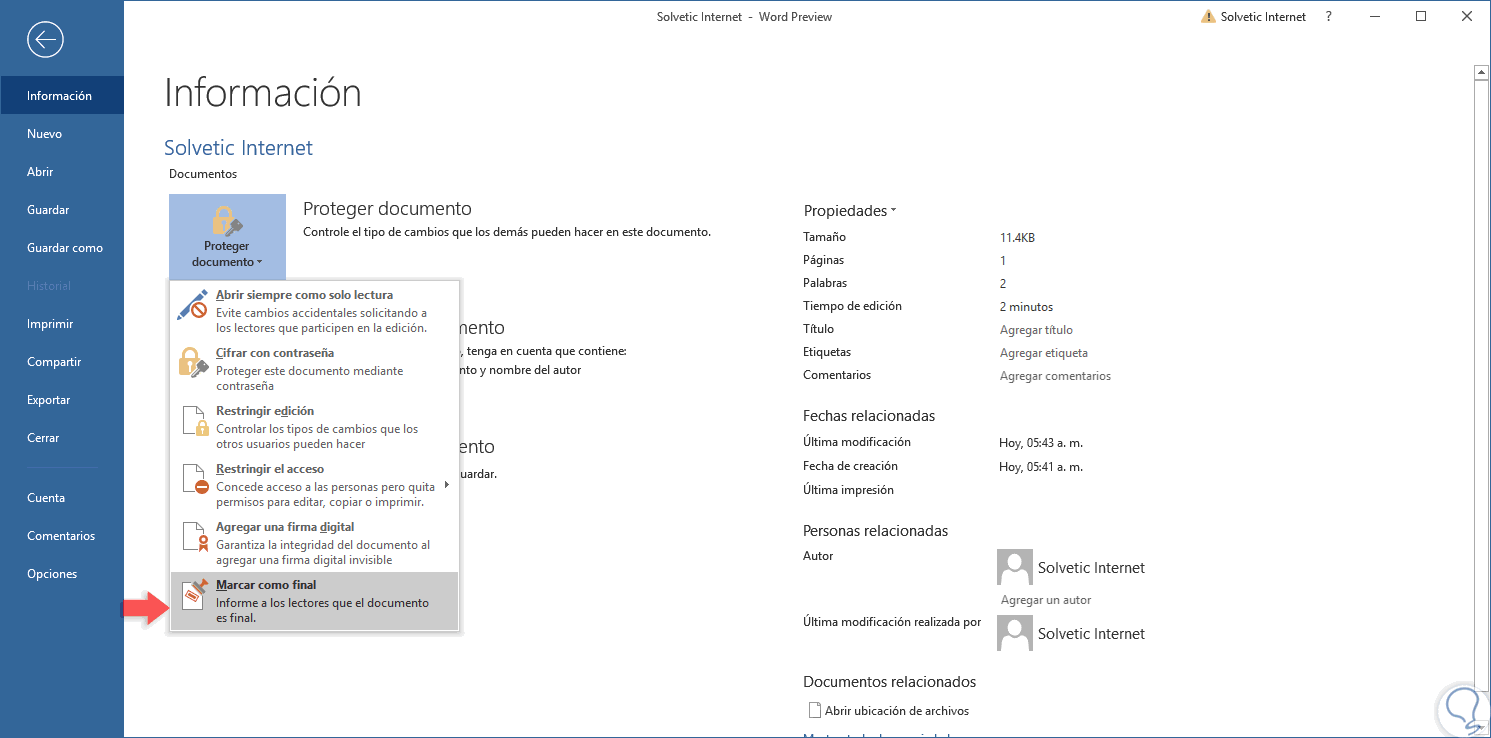Click the Restringir edición document-lock icon

(194, 420)
